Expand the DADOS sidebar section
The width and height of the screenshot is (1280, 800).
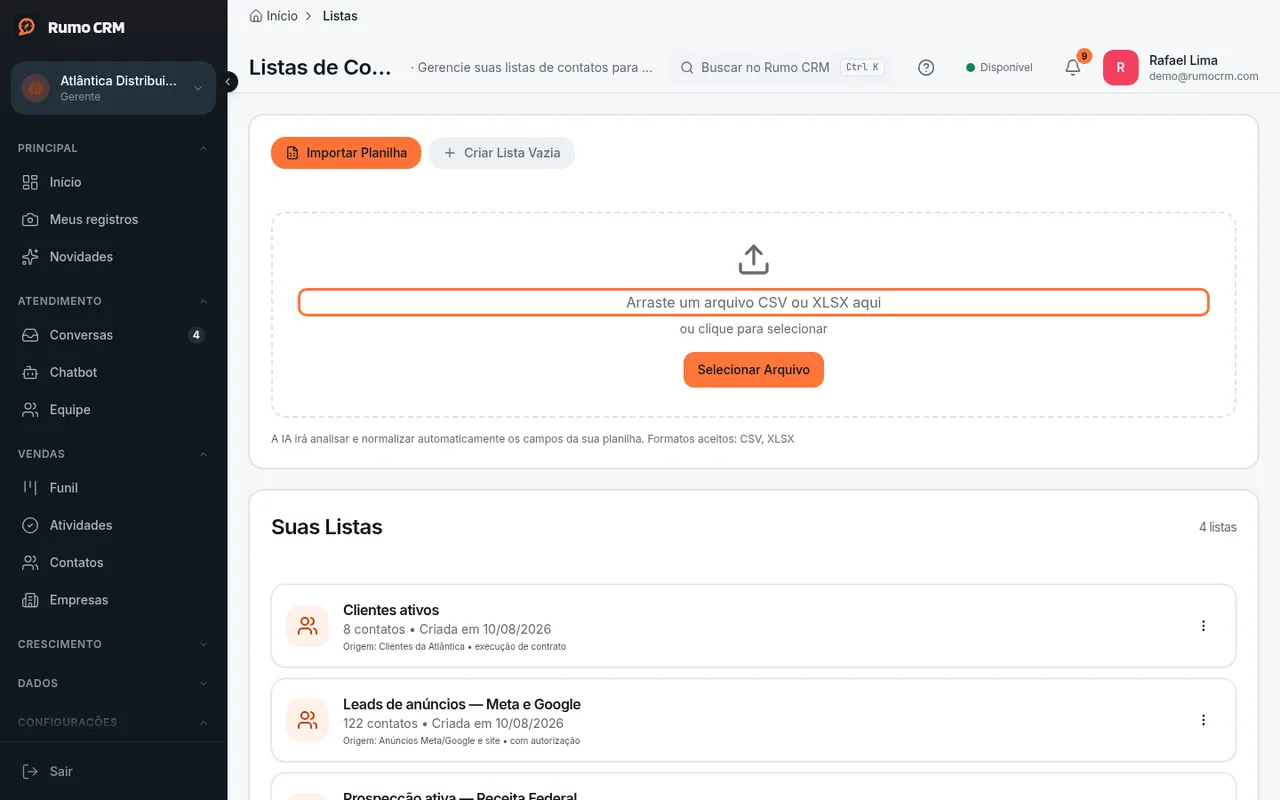coord(113,683)
